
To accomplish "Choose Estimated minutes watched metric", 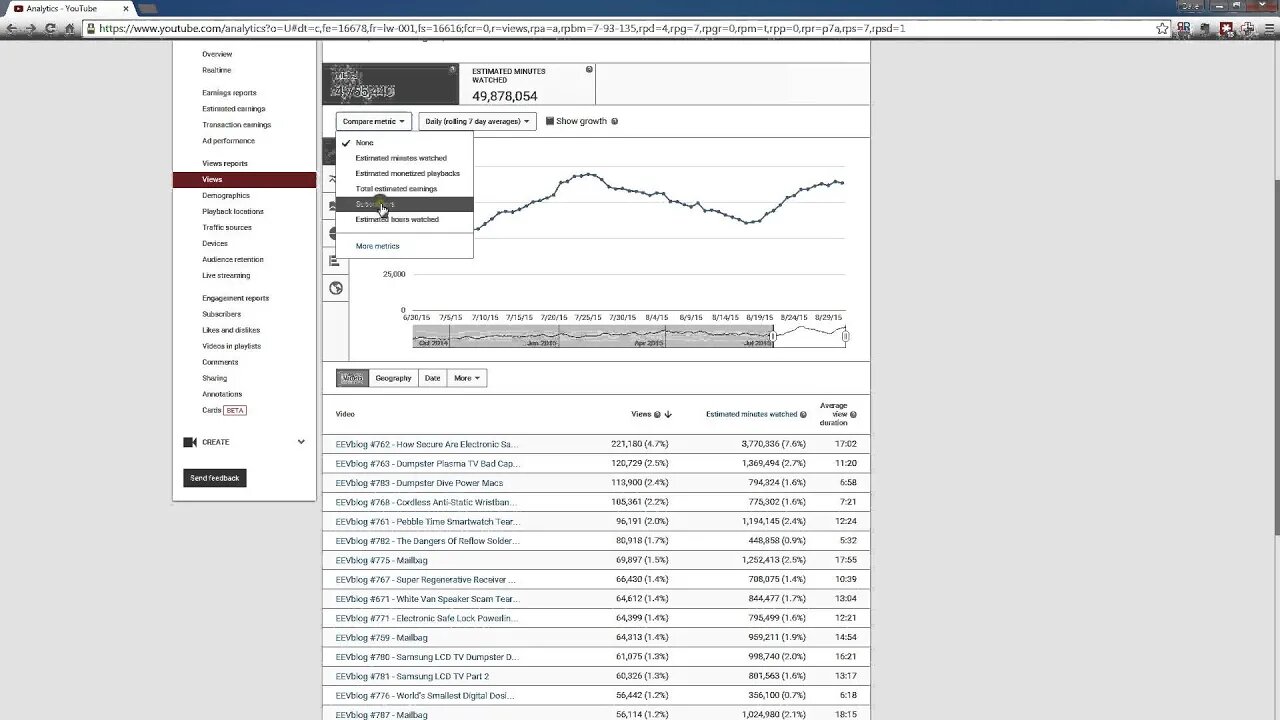I will click(x=404, y=158).
